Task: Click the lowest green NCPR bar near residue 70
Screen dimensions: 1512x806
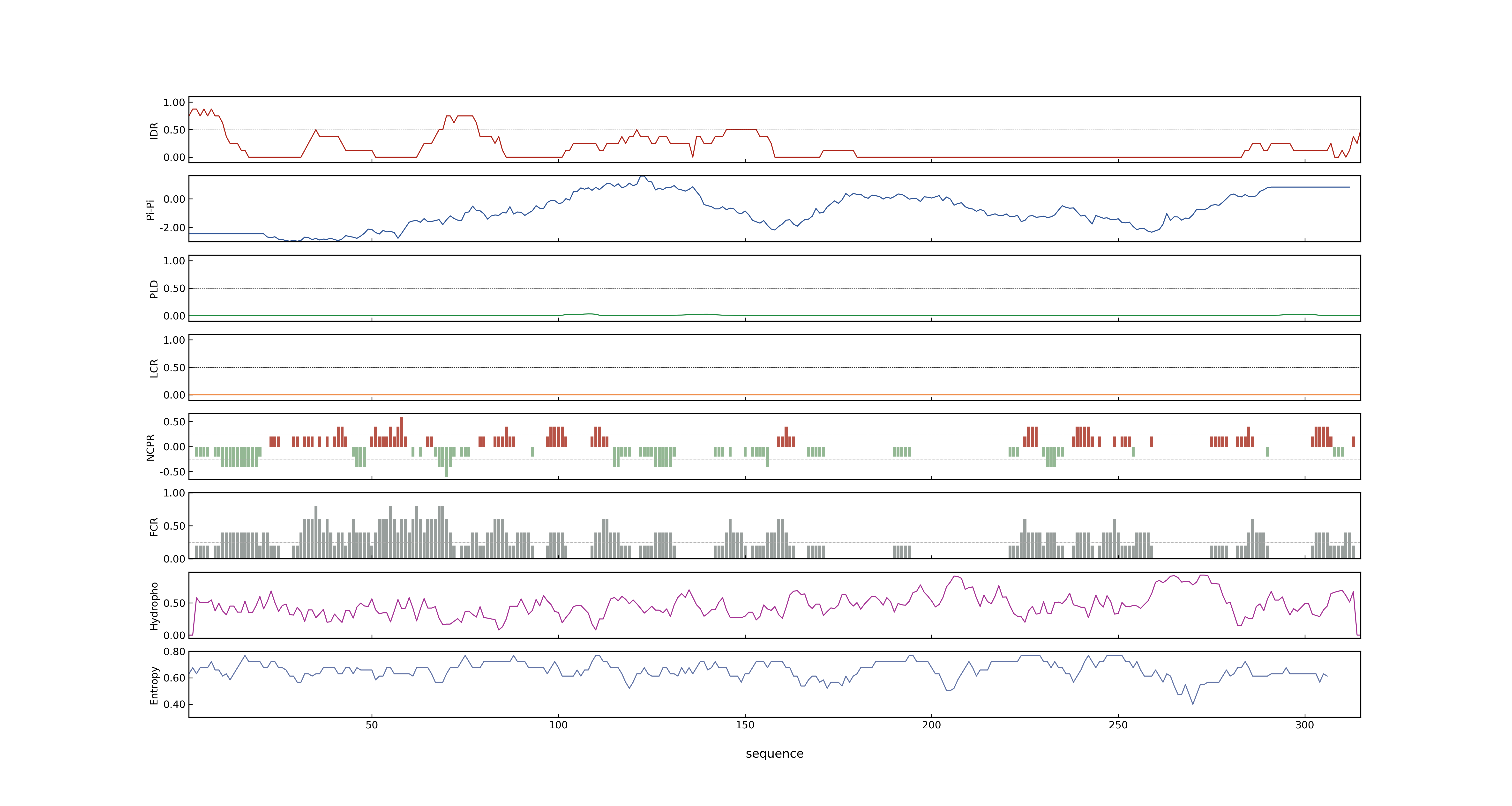Action: coord(446,462)
